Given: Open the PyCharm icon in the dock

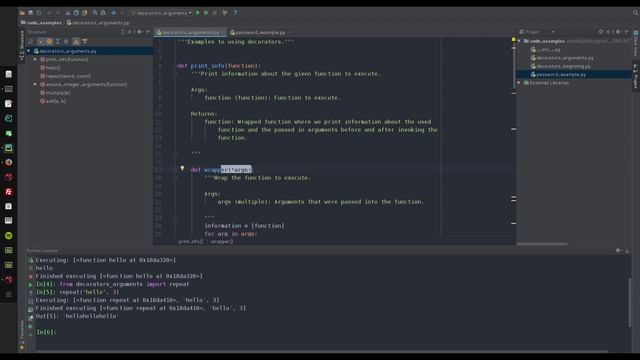Looking at the screenshot, I should pos(9,148).
